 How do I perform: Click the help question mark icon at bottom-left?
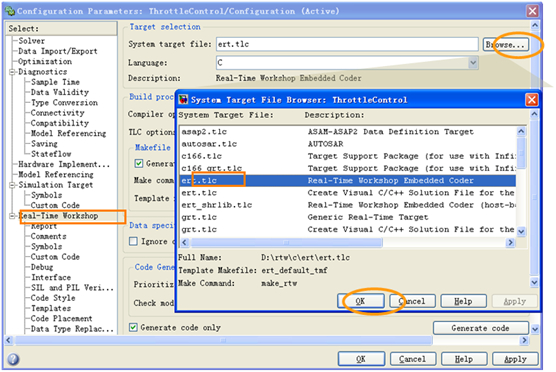tap(13, 359)
